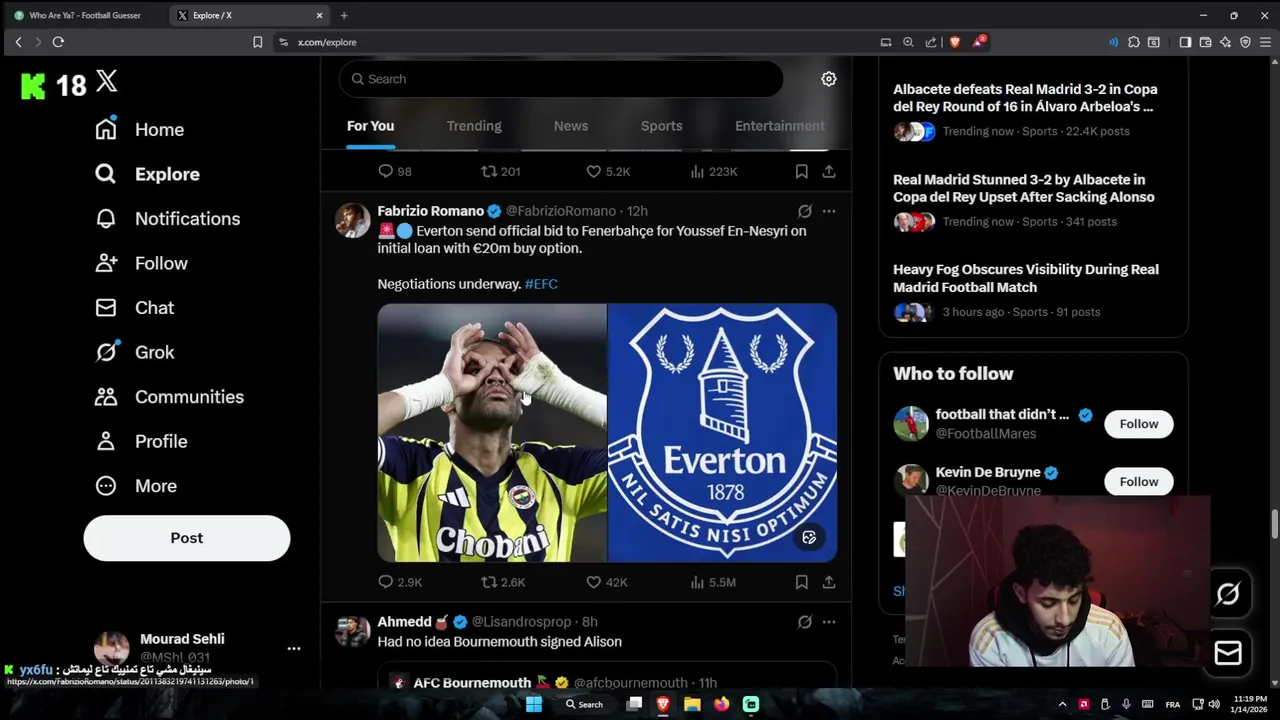Screen dimensions: 1280x720
Task: Follow football that didn't account
Action: [x=1138, y=424]
